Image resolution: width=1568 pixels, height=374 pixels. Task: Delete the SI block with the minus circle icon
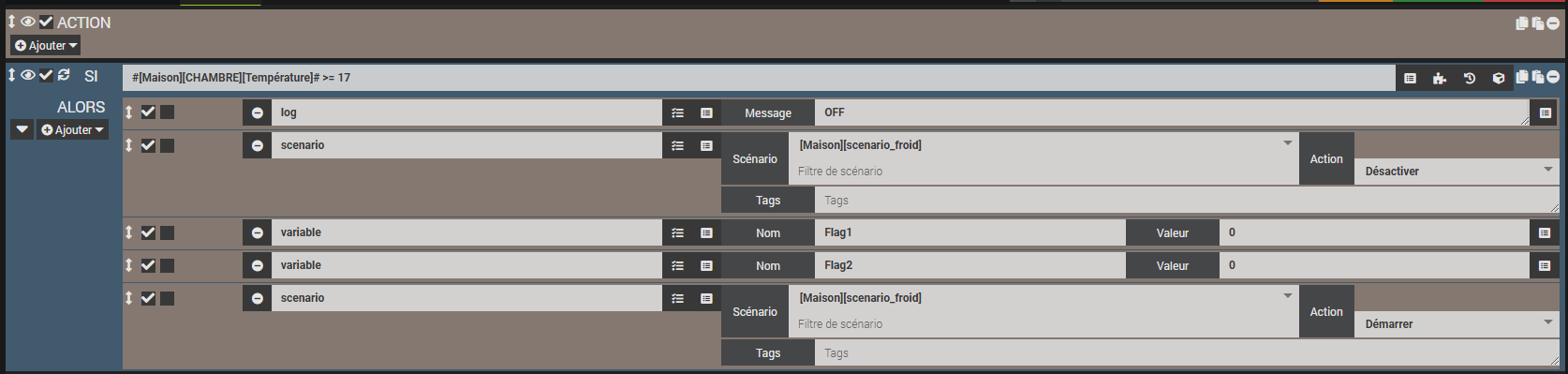pos(1553,77)
